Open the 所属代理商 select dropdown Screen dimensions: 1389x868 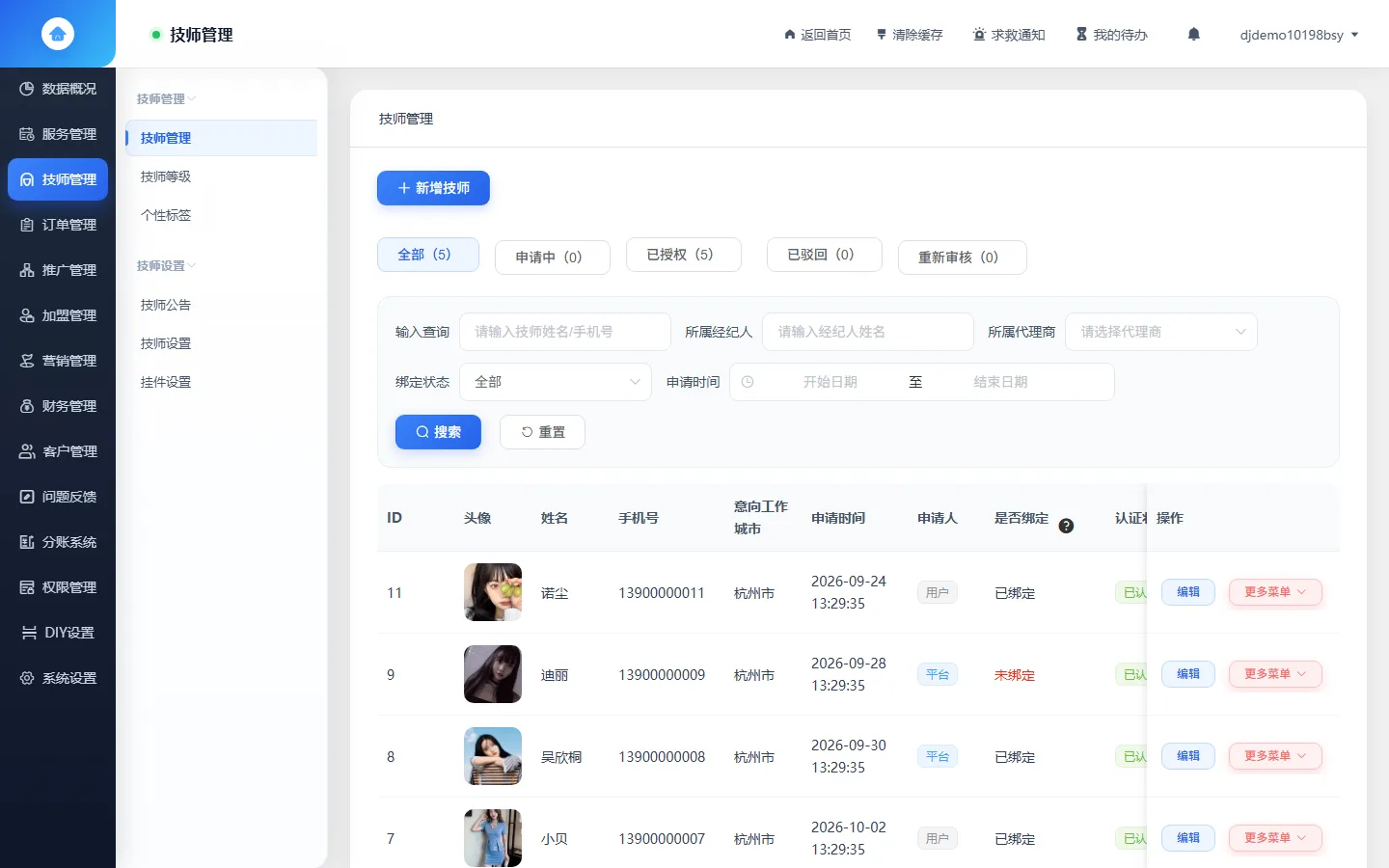[1161, 332]
